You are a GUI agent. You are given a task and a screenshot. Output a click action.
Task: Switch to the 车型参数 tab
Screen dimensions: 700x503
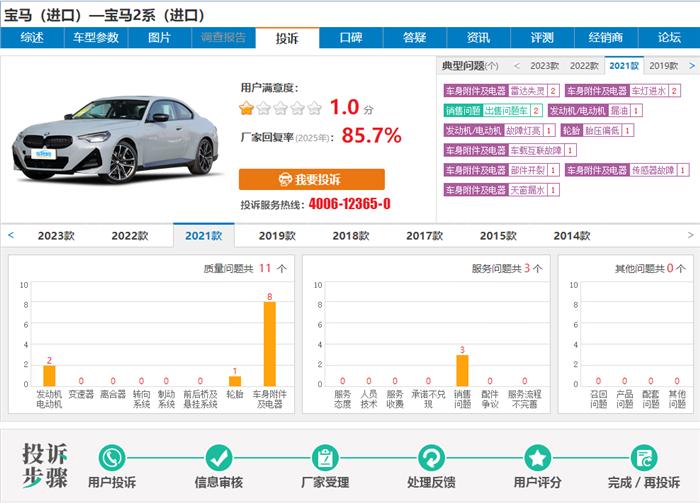pyautogui.click(x=96, y=37)
